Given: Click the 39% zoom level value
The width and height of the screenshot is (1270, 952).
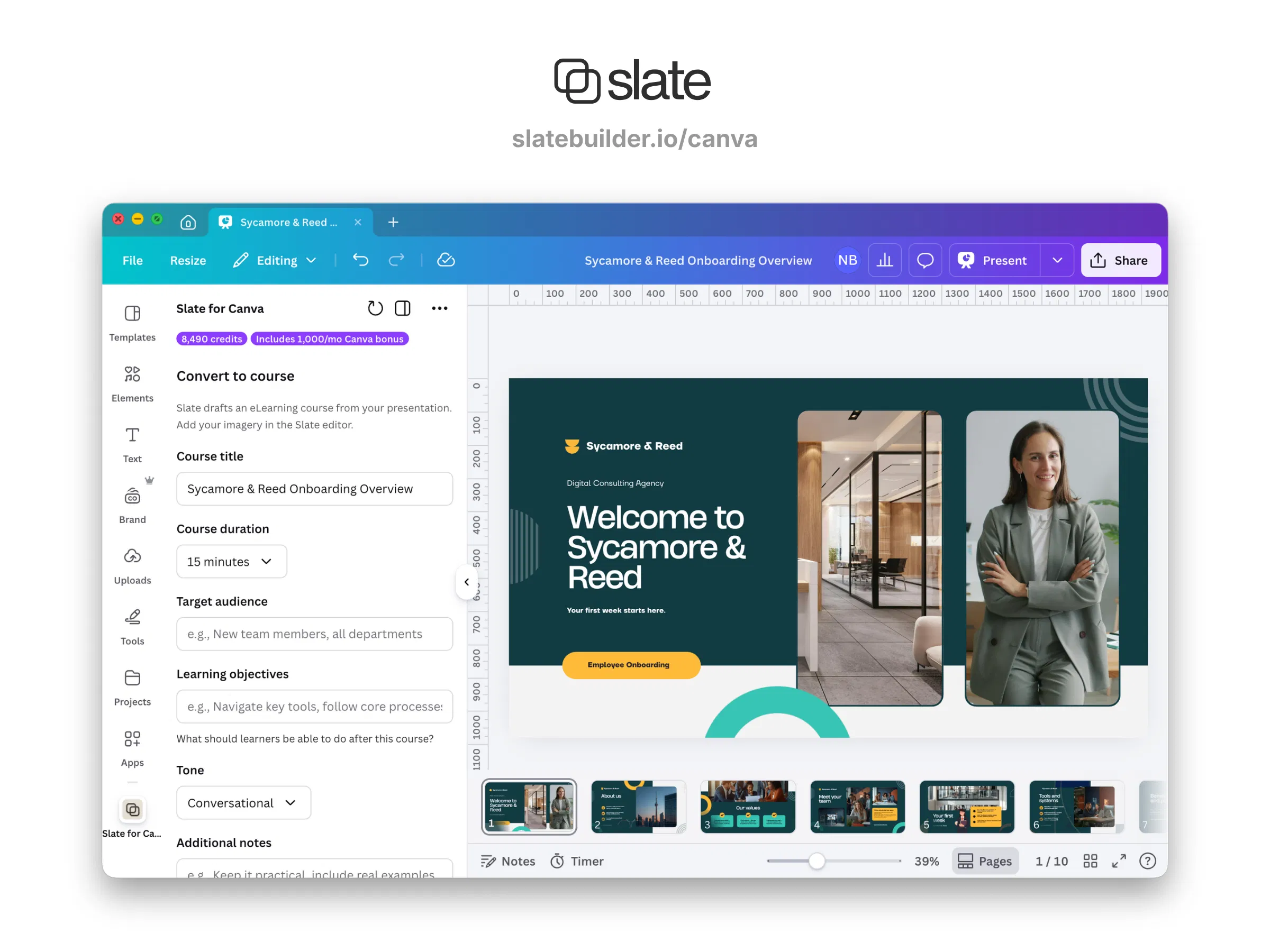Looking at the screenshot, I should point(926,861).
